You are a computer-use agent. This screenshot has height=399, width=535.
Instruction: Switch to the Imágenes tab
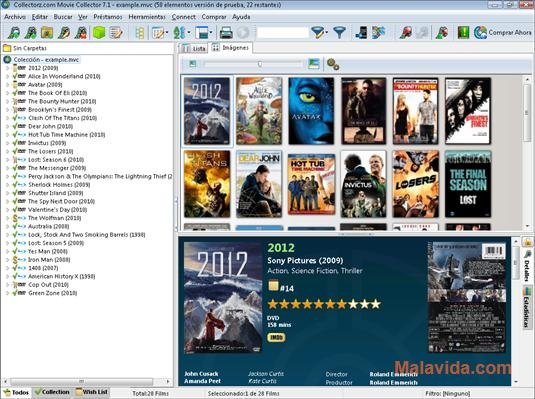[231, 48]
